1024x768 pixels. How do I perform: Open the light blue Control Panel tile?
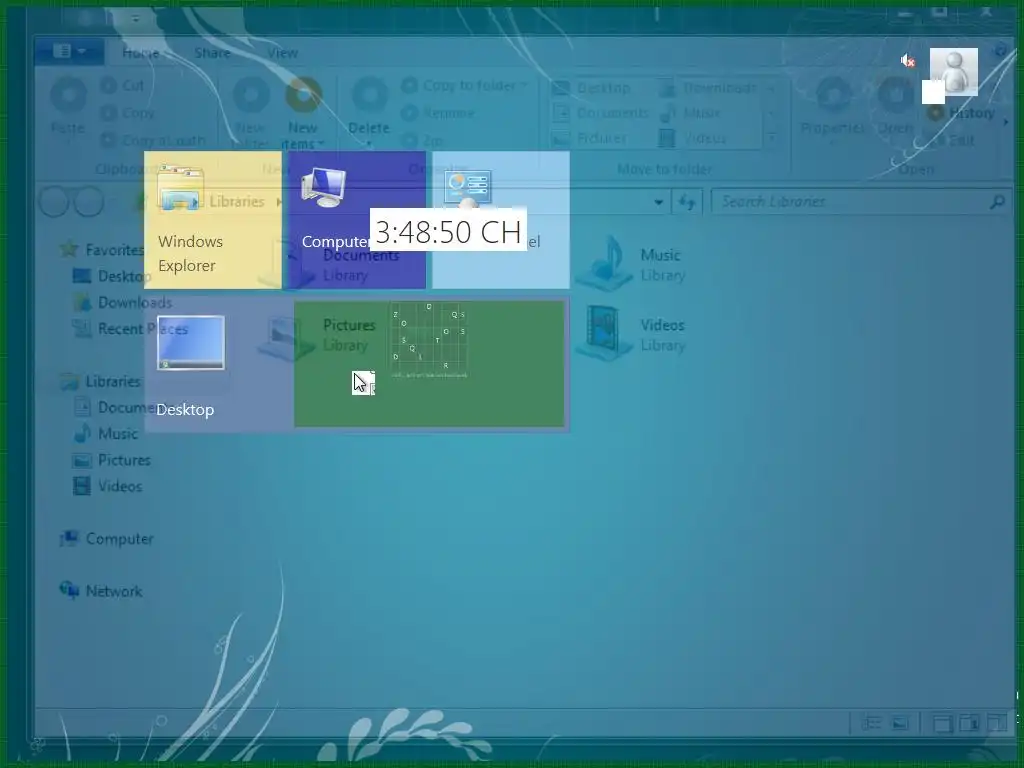click(x=501, y=220)
